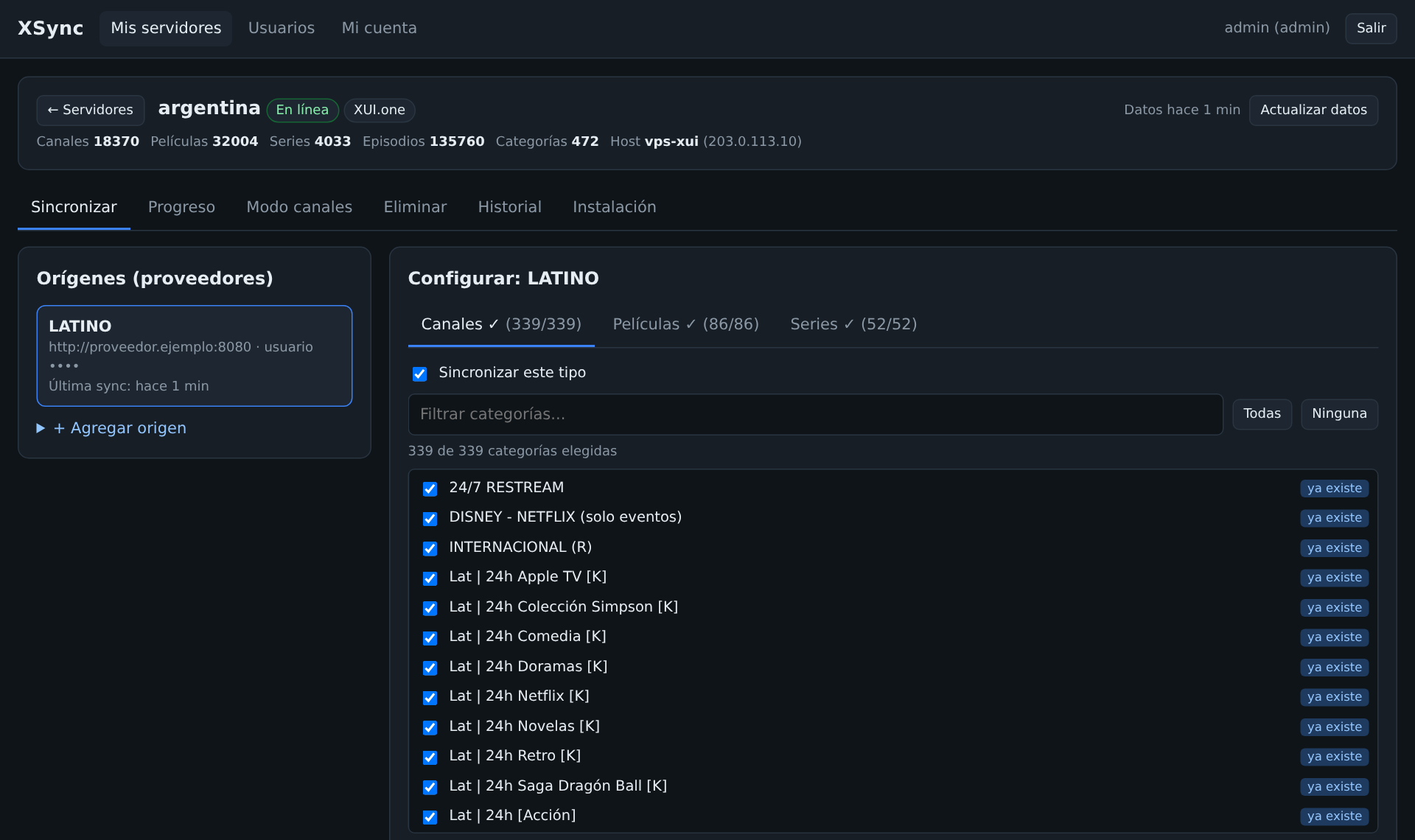Open the Mis servidores nav item
The height and width of the screenshot is (840, 1415).
166,28
